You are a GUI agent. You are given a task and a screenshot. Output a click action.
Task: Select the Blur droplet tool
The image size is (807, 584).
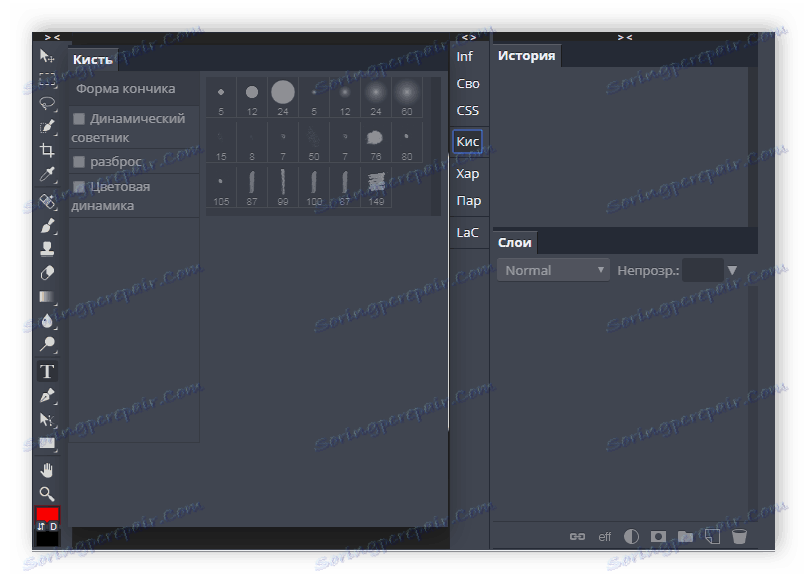tap(47, 321)
